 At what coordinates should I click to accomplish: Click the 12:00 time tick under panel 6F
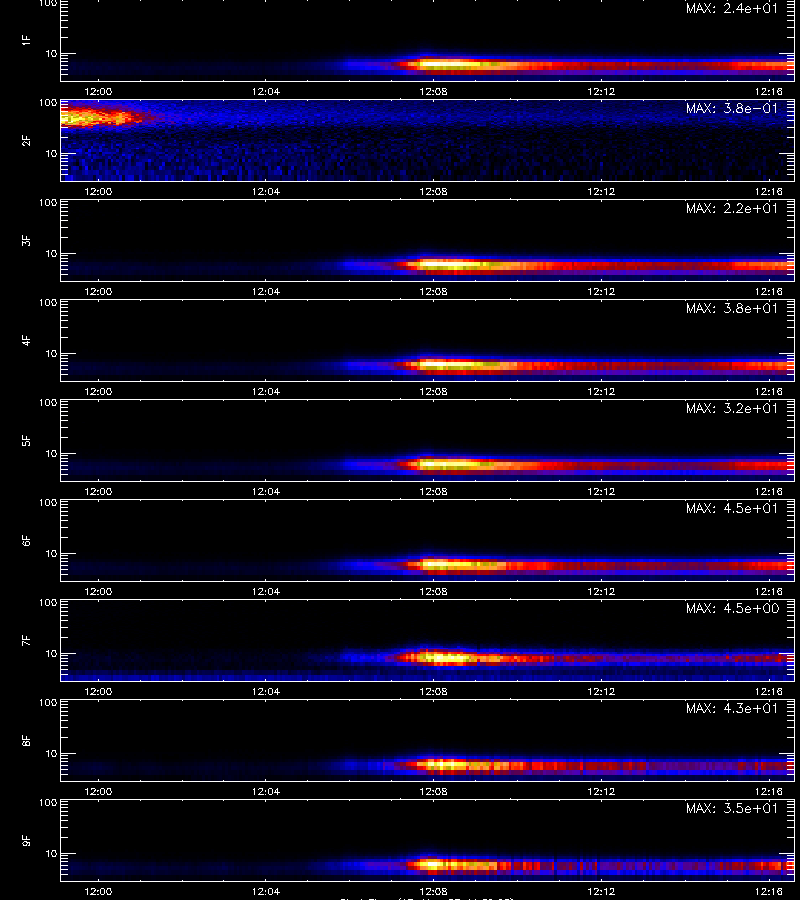pos(98,591)
